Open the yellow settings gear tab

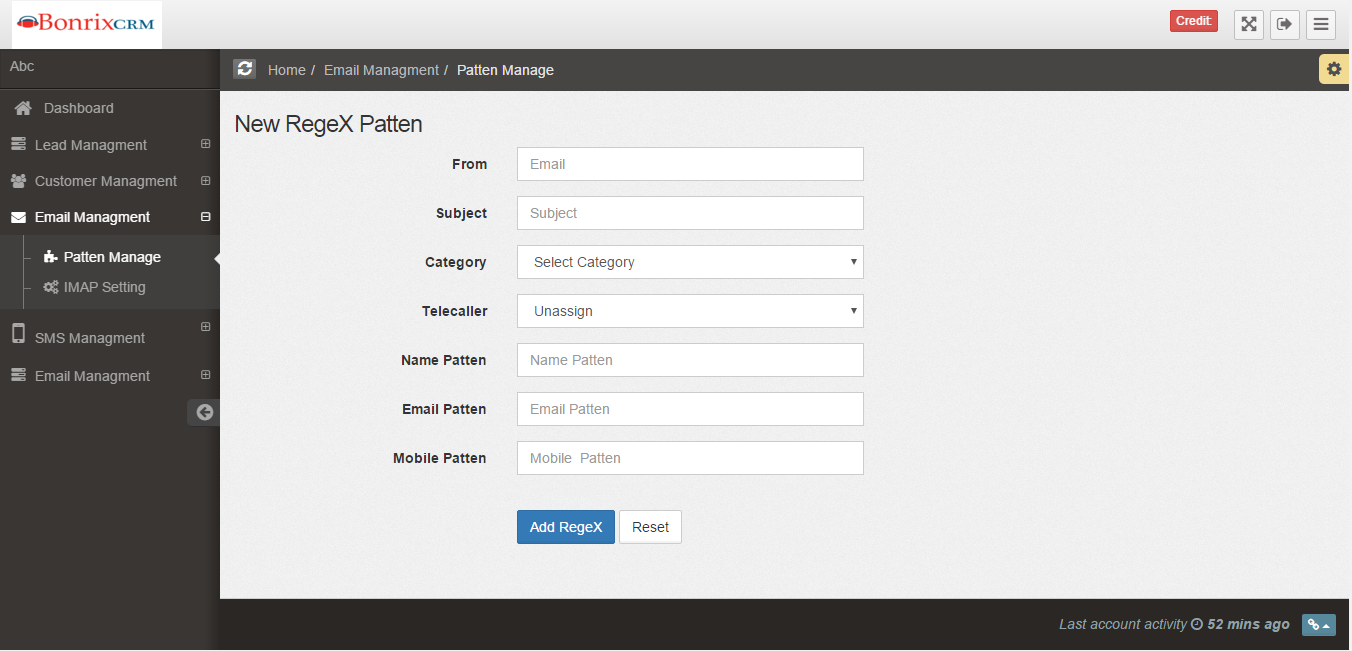(1334, 69)
